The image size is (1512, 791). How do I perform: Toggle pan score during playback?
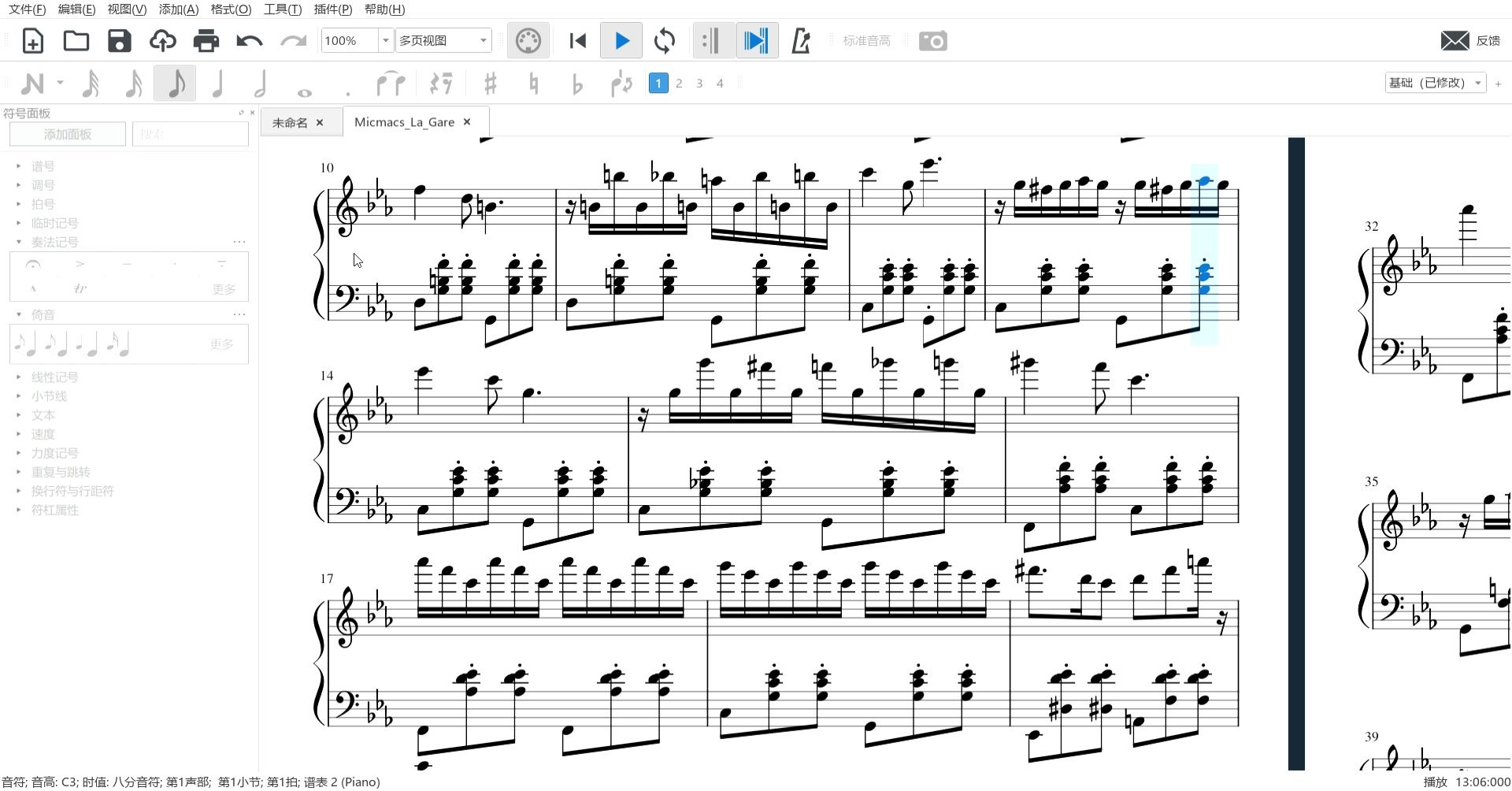757,41
